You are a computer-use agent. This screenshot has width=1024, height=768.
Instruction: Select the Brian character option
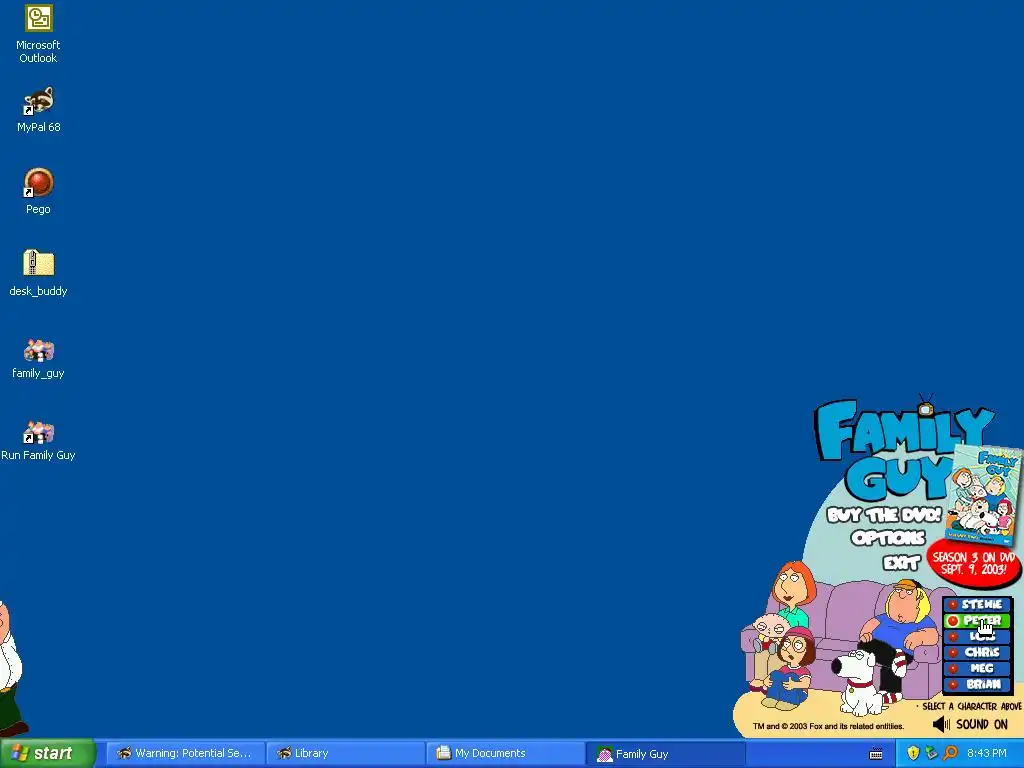tap(977, 684)
